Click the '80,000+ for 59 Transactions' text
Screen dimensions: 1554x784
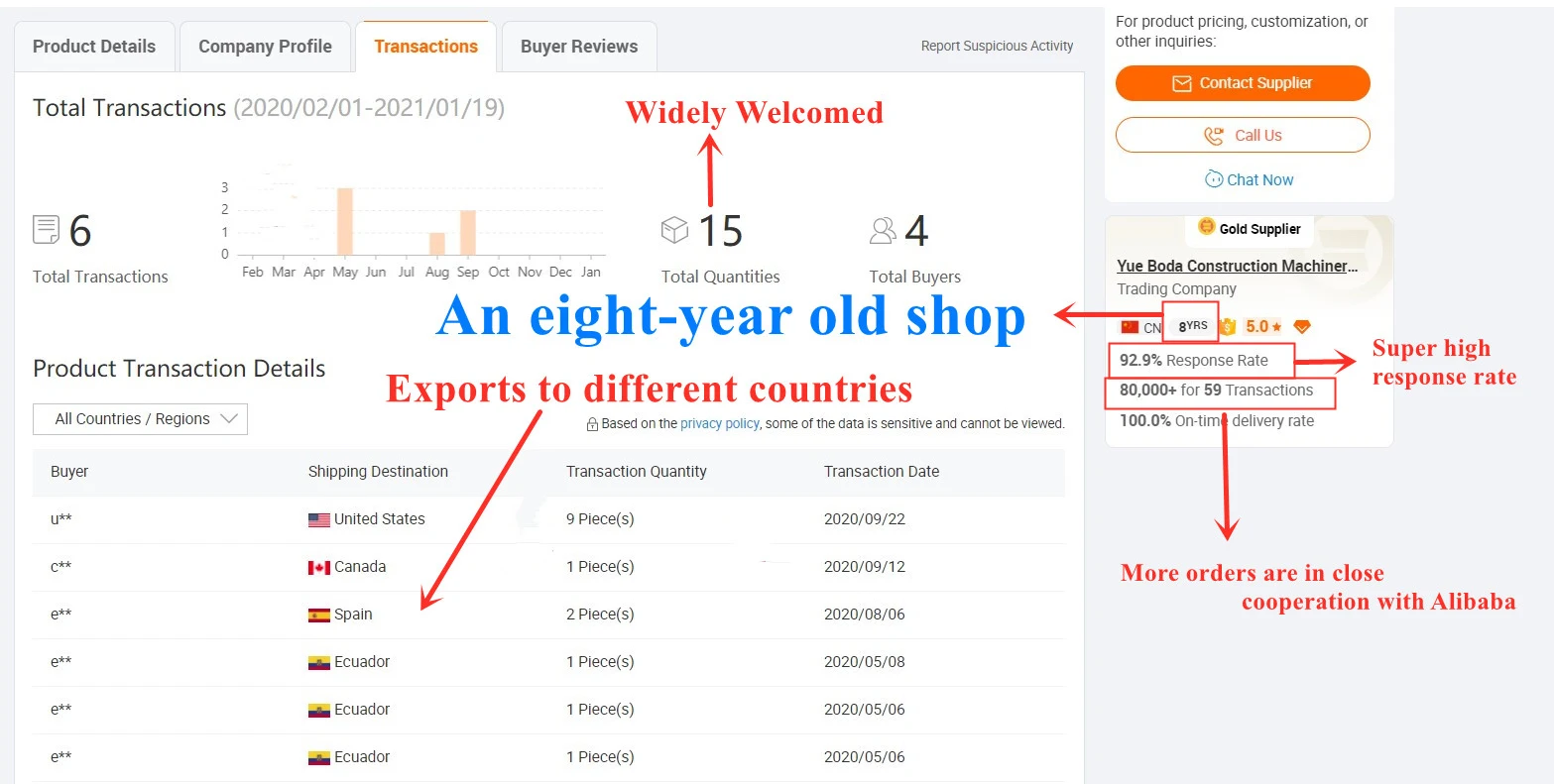click(1216, 391)
